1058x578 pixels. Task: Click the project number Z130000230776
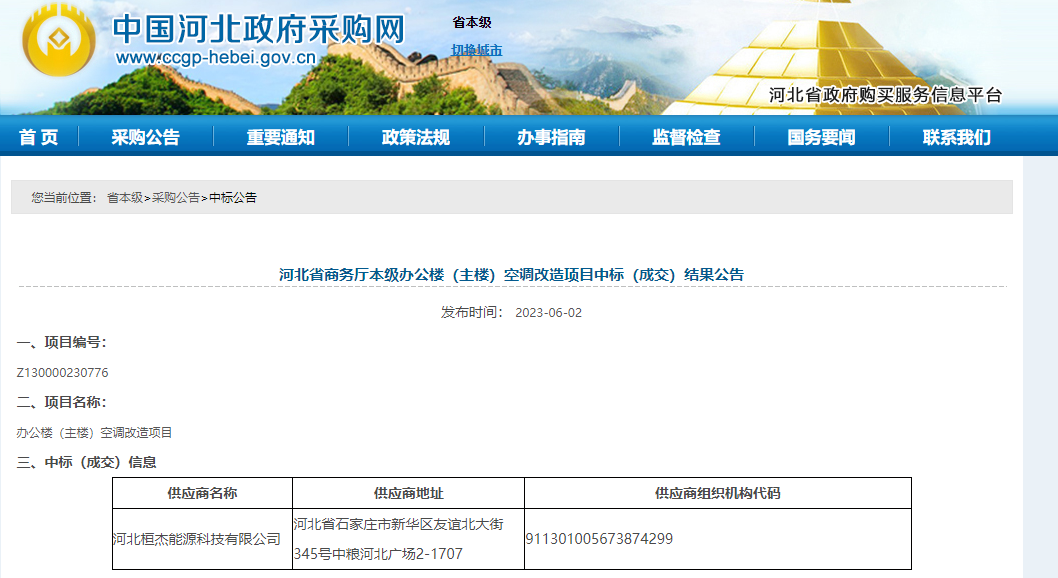tap(63, 373)
